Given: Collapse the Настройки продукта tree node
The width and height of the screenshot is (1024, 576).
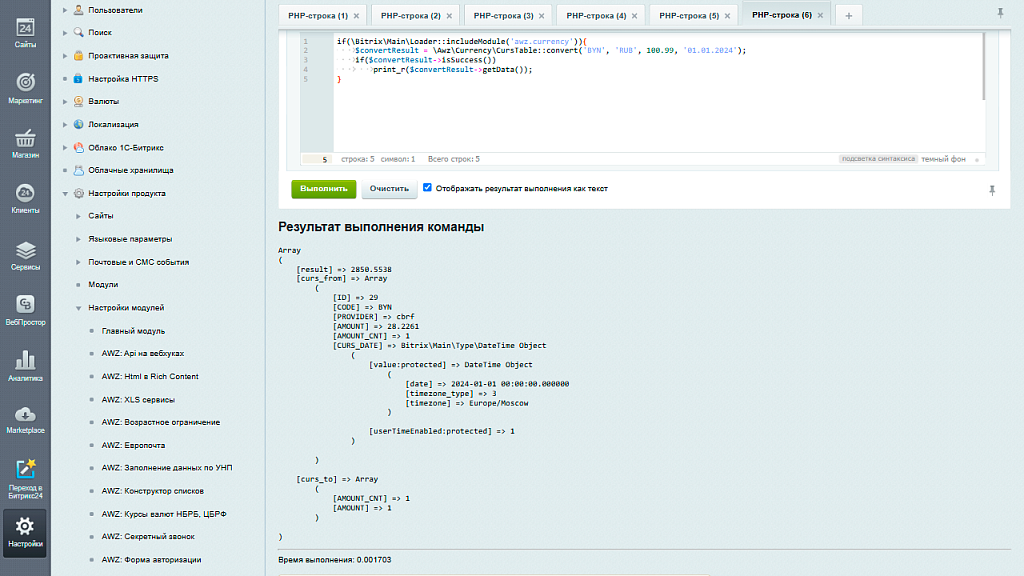Looking at the screenshot, I should click(x=65, y=193).
